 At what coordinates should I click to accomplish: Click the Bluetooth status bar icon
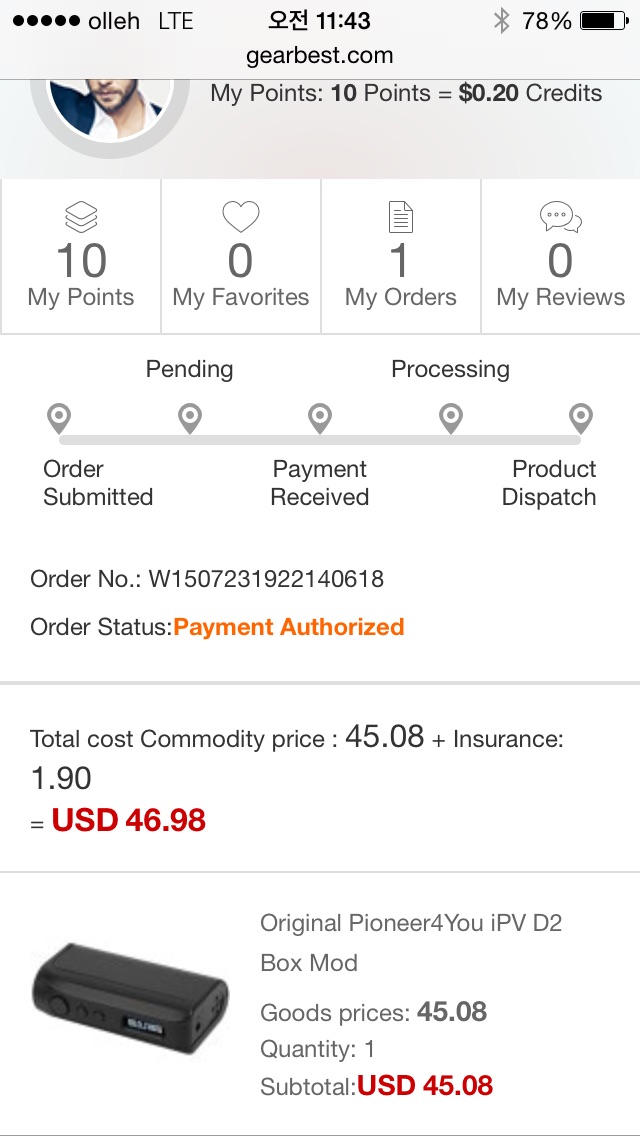click(x=502, y=21)
